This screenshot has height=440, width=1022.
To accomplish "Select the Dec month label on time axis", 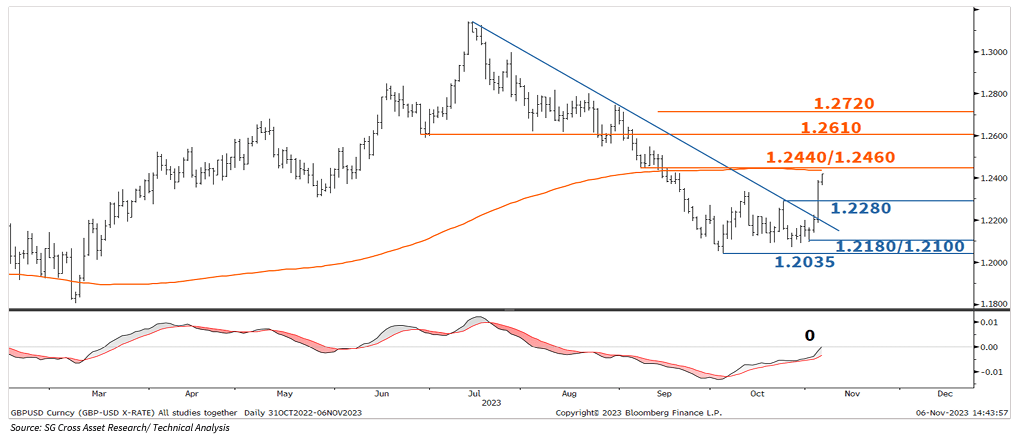I will (x=944, y=394).
